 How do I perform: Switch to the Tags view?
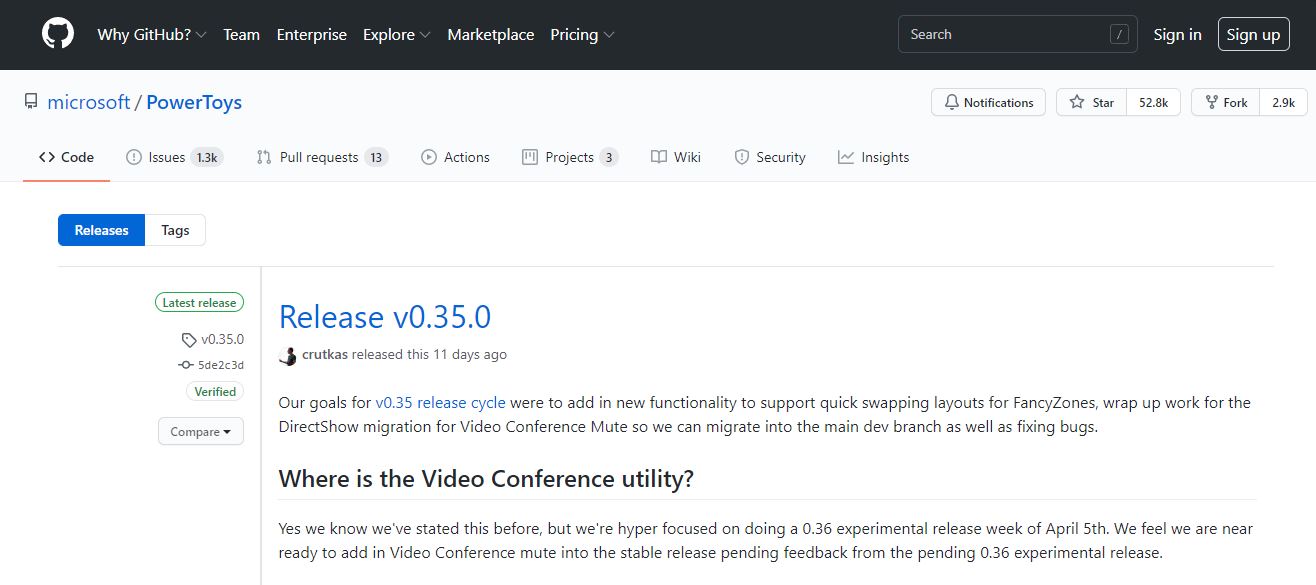click(175, 230)
